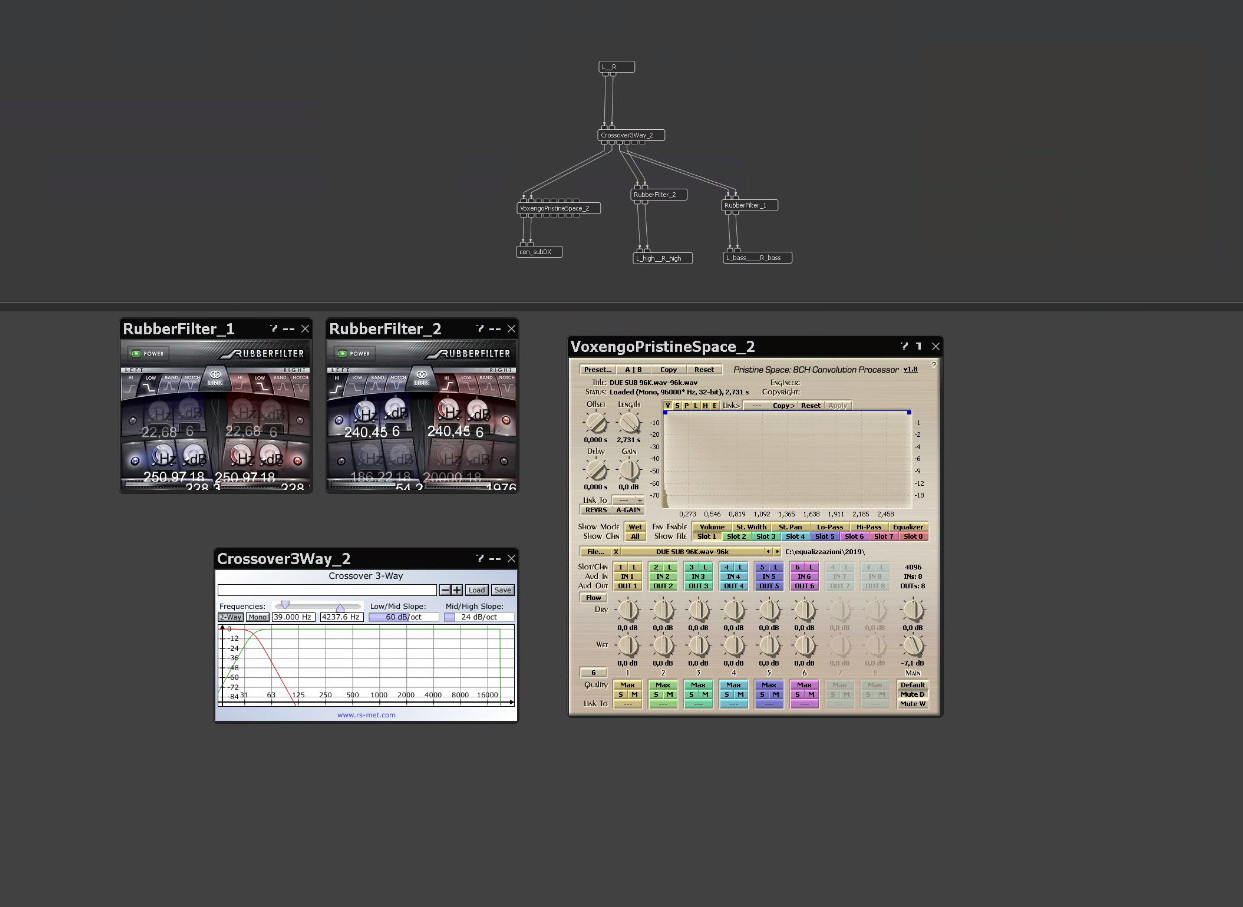Screen dimensions: 1243x907
Task: Select the Lo-Pass envelope tab
Action: (830, 527)
